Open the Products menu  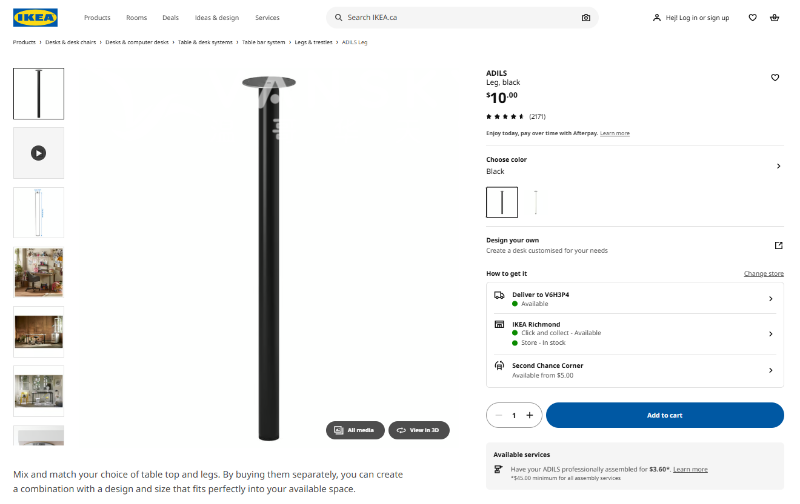97,18
